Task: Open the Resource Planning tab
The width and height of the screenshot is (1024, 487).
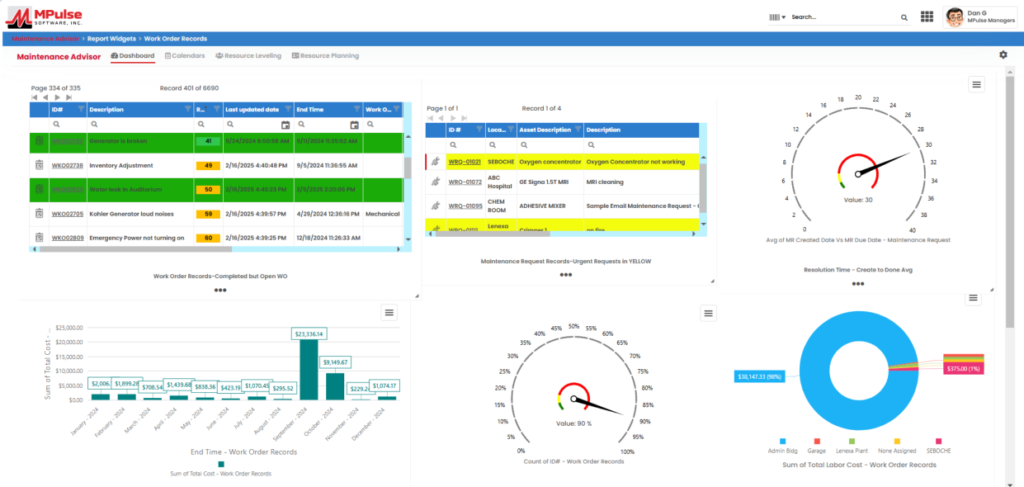Action: (325, 56)
